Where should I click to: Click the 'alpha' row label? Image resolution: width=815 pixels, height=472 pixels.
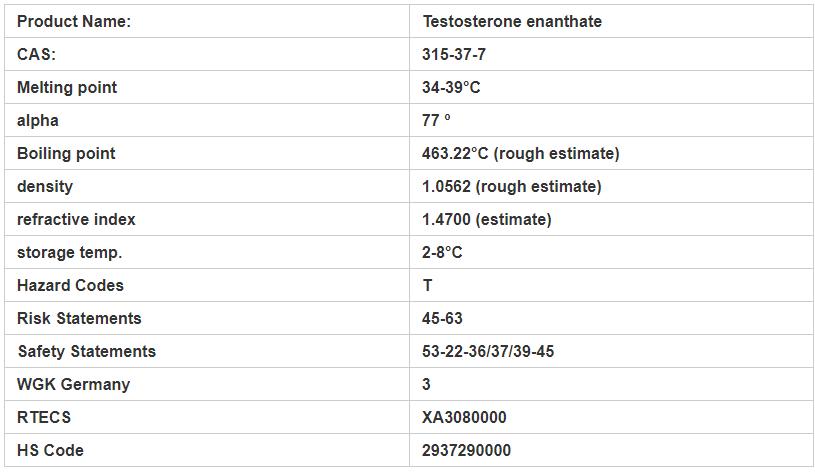click(38, 120)
